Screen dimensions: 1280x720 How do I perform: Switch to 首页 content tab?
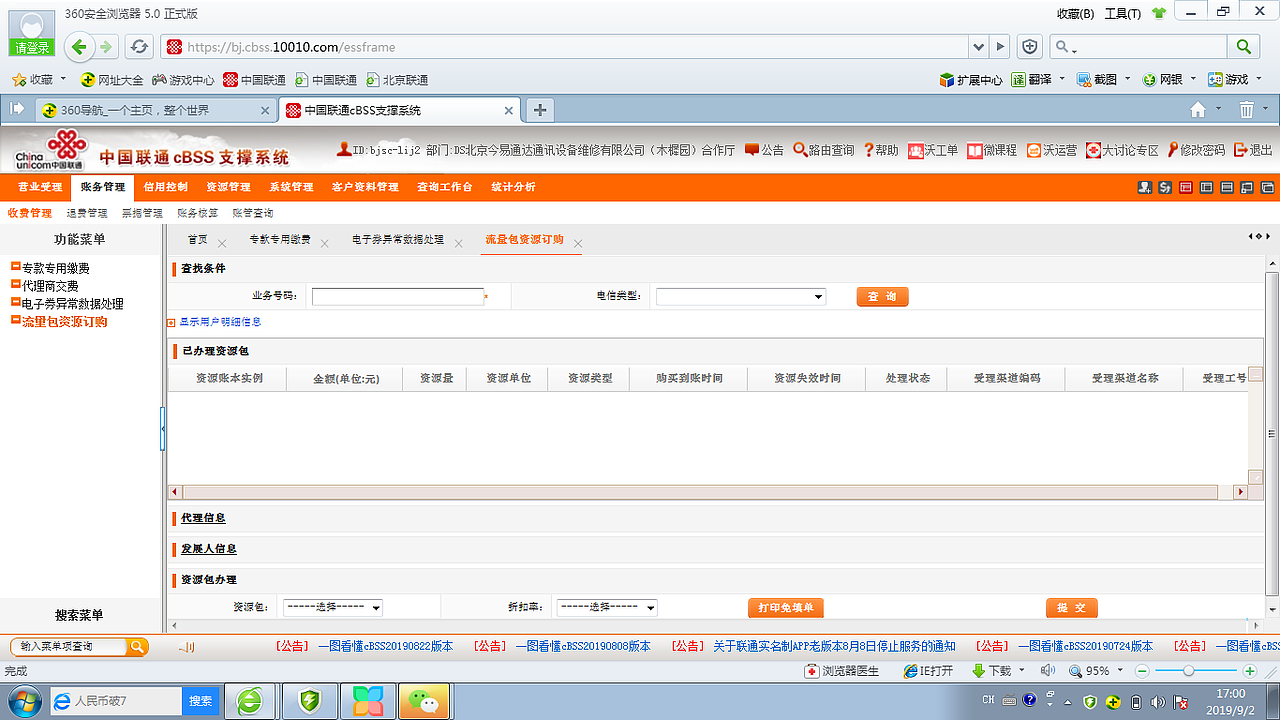(198, 240)
